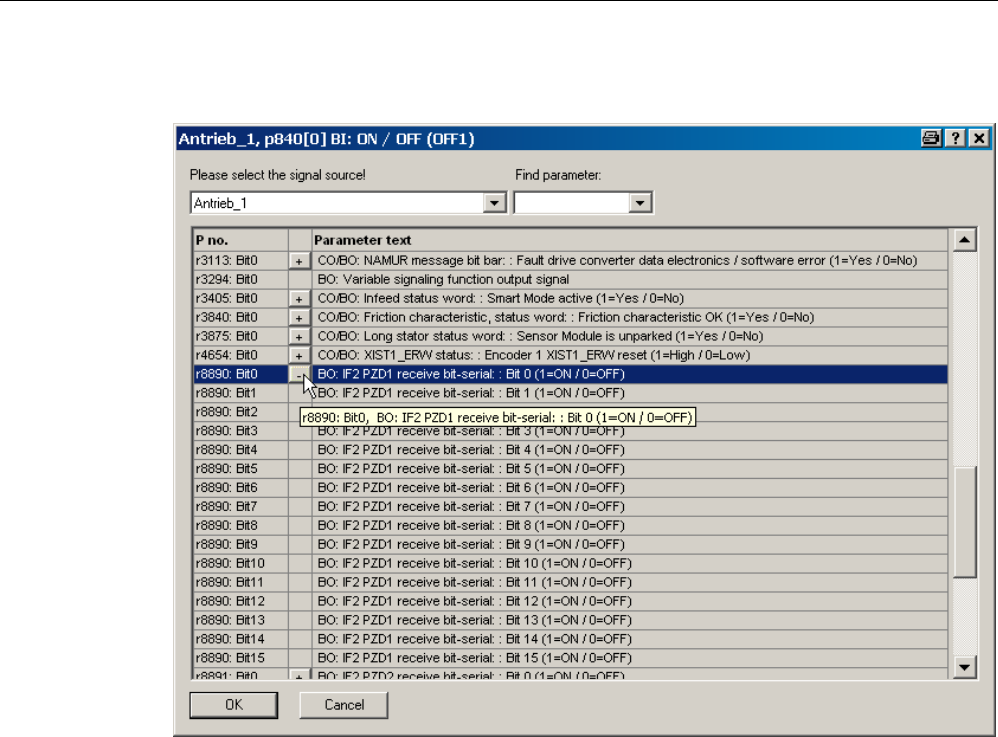Collapse the r8890 bit list

[299, 375]
